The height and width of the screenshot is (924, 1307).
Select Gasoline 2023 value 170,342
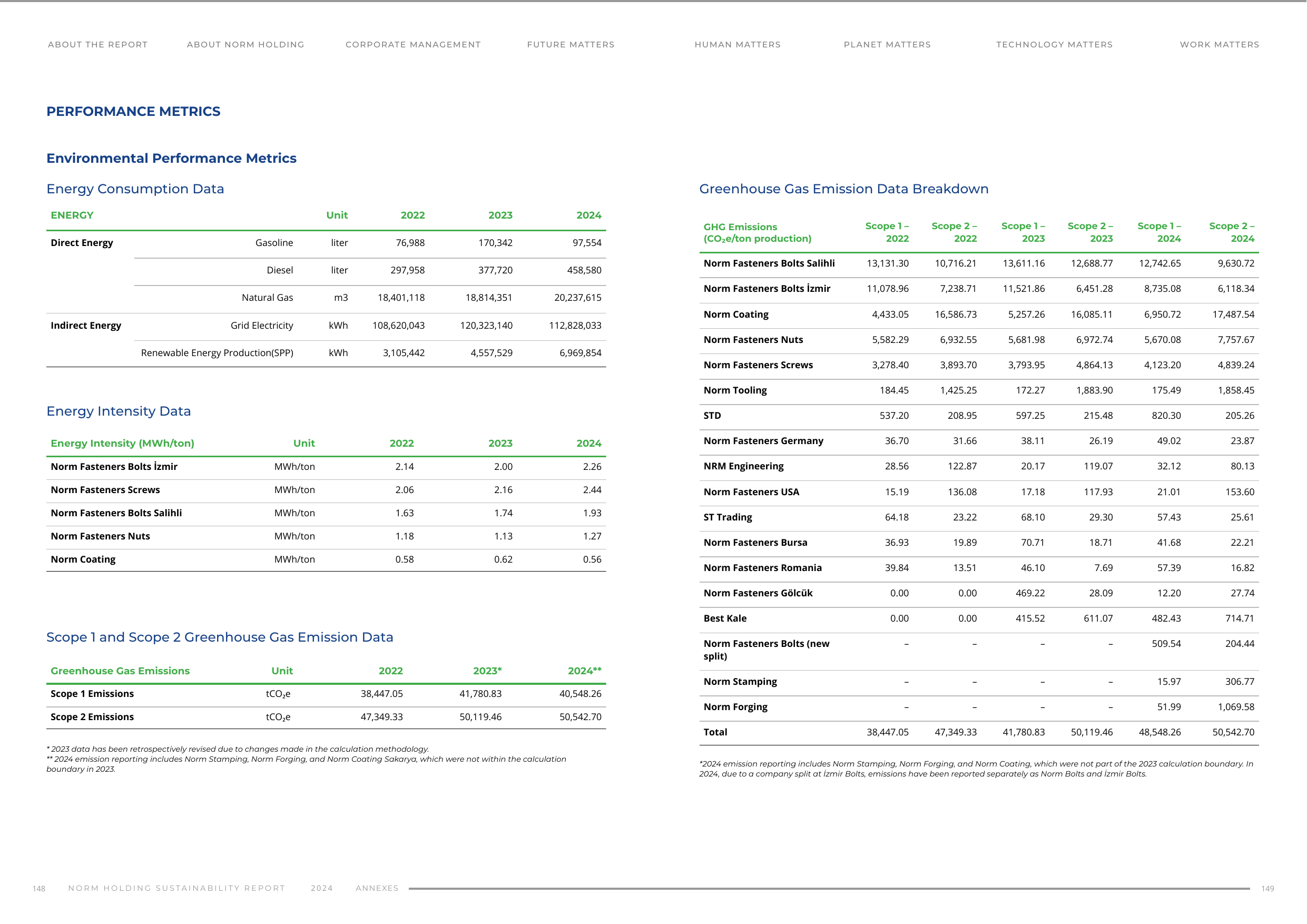pos(495,242)
